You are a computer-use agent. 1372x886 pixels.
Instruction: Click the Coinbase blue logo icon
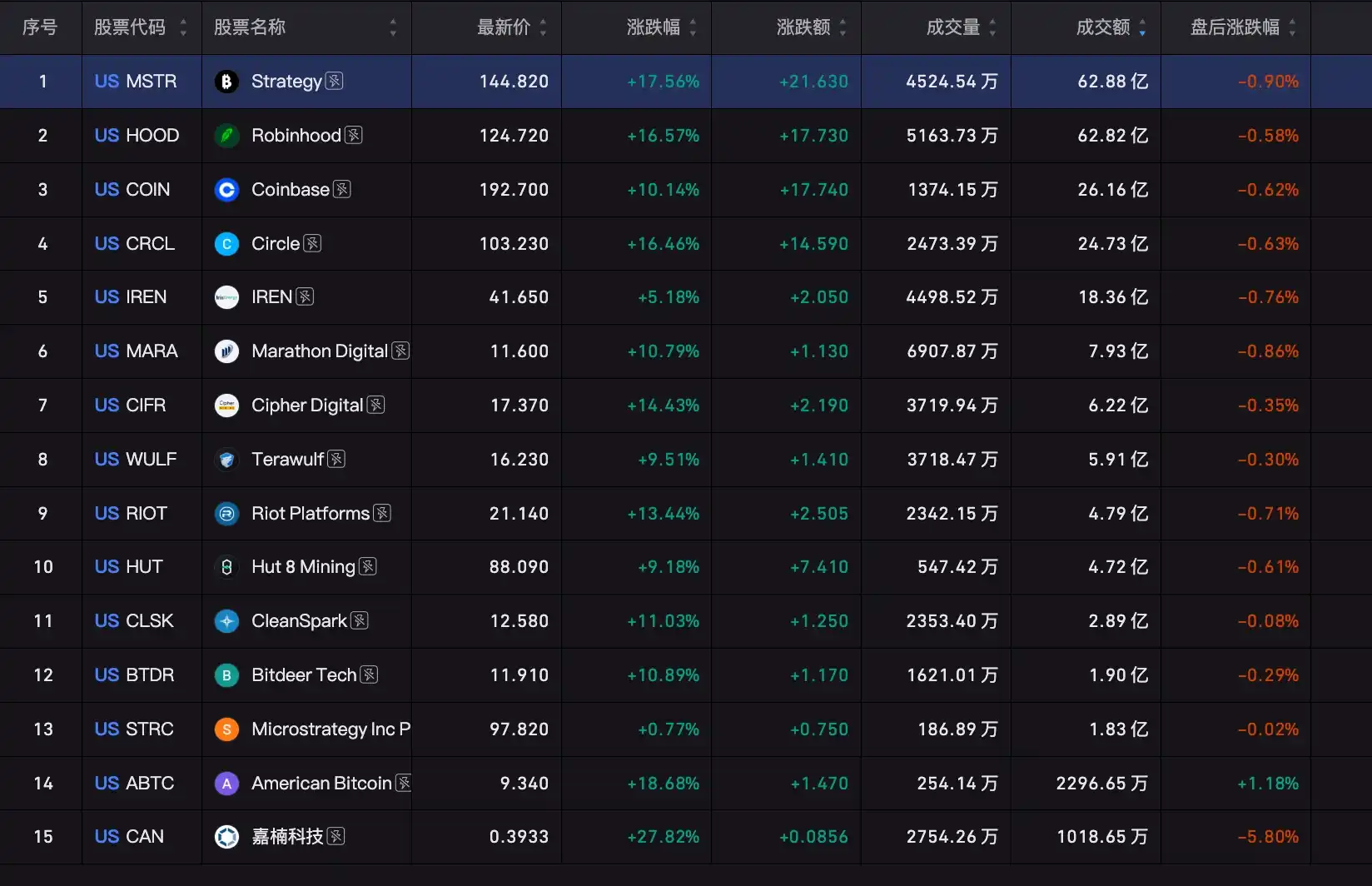[x=226, y=190]
